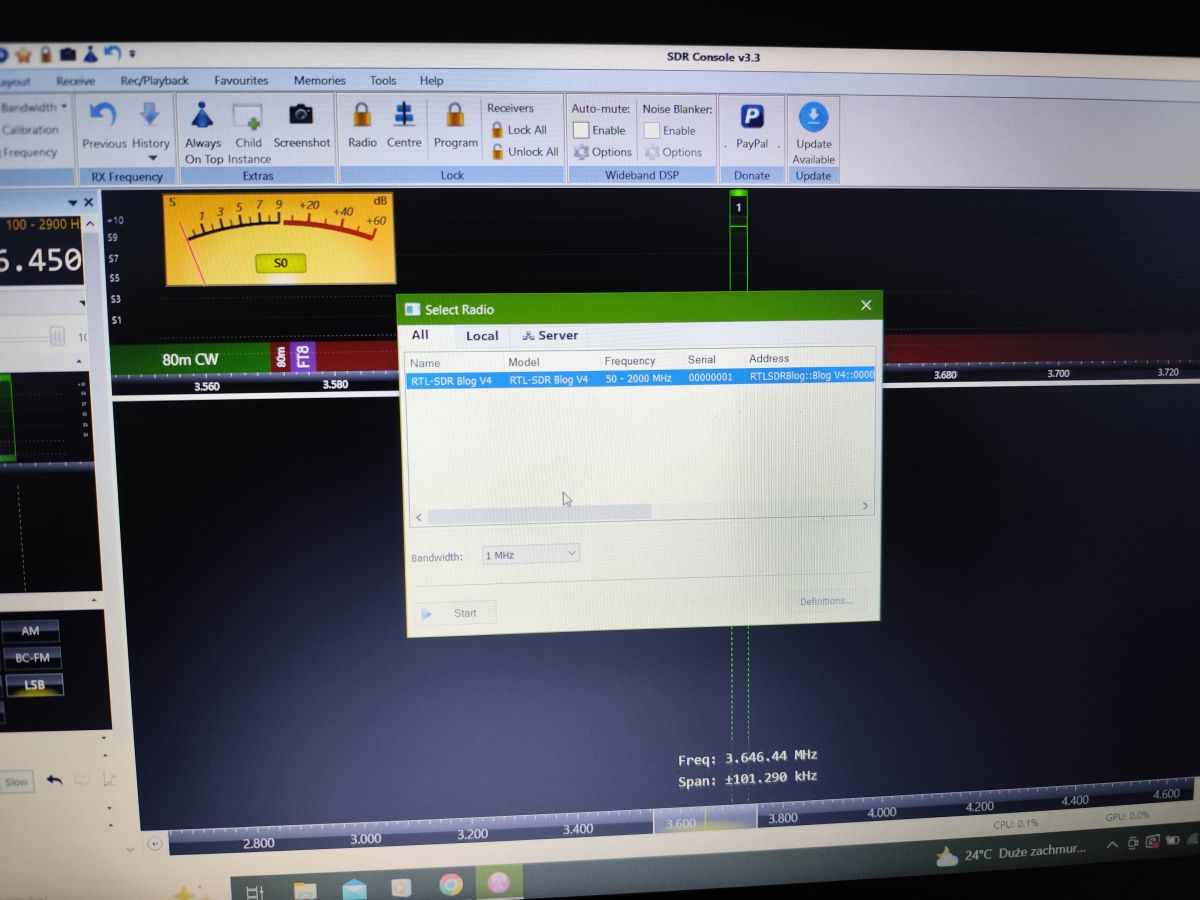Lock the Program
Viewport: 1200px width, 900px height.
click(x=455, y=126)
